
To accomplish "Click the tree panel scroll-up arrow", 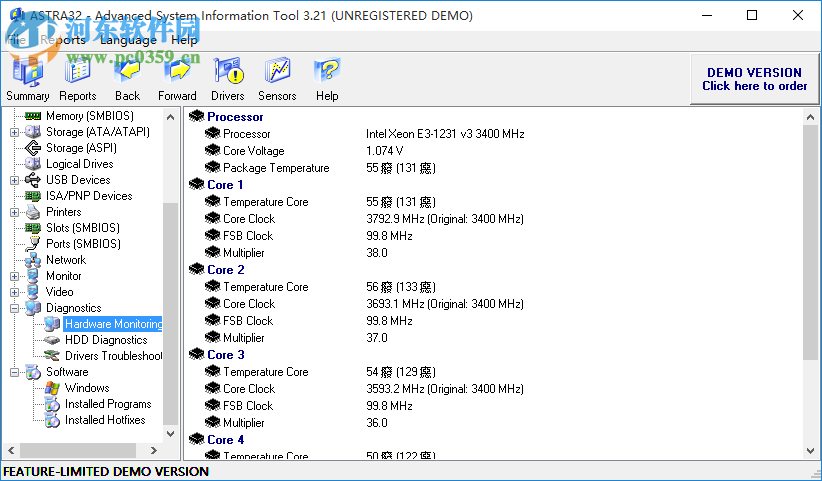I will click(x=170, y=117).
